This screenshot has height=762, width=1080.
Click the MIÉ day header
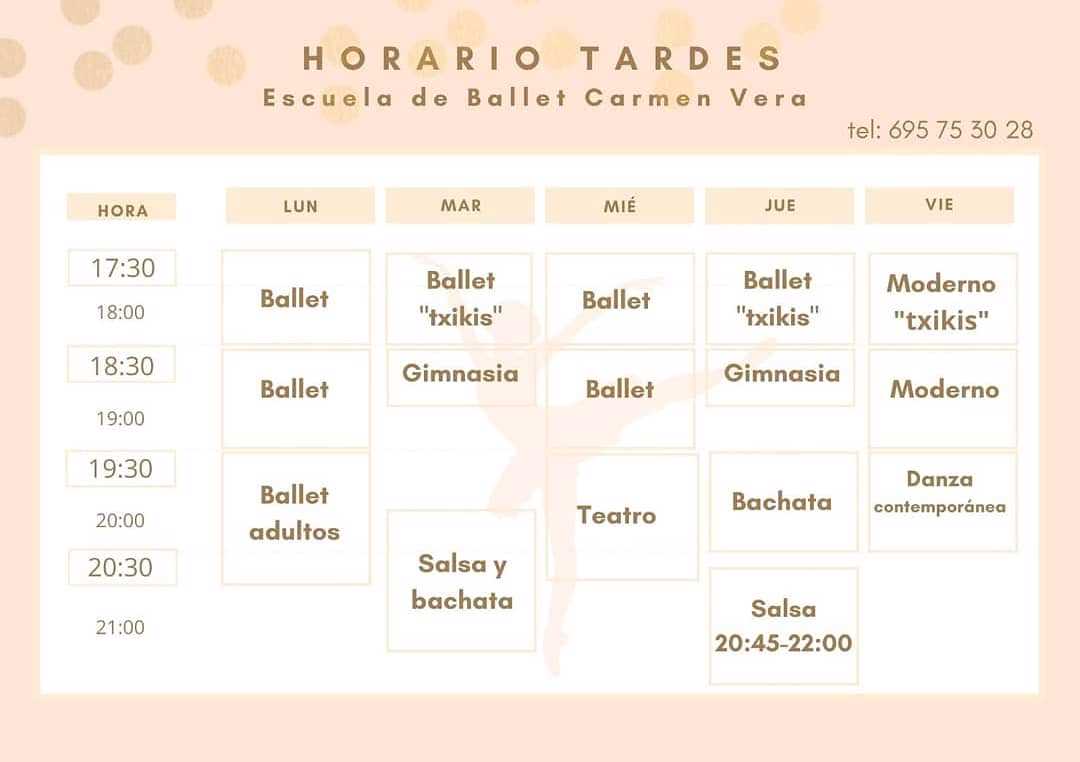(620, 205)
